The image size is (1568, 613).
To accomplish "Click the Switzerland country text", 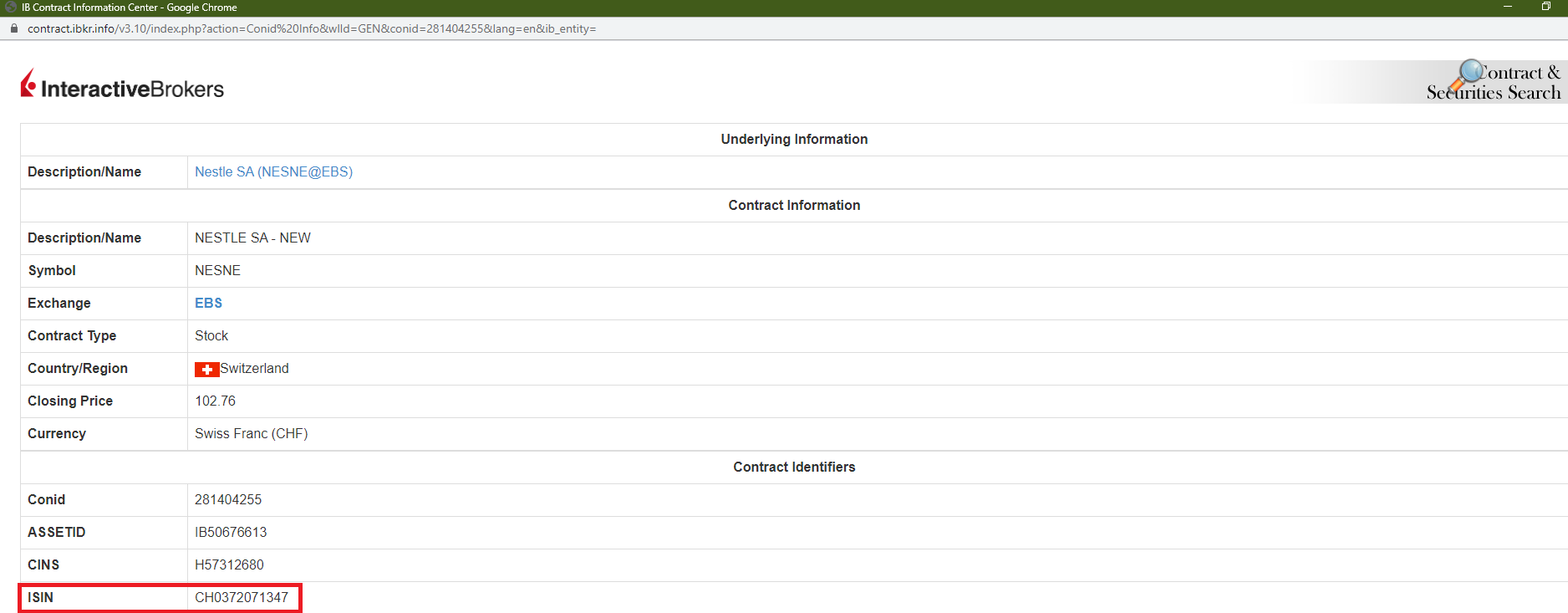I will point(254,368).
